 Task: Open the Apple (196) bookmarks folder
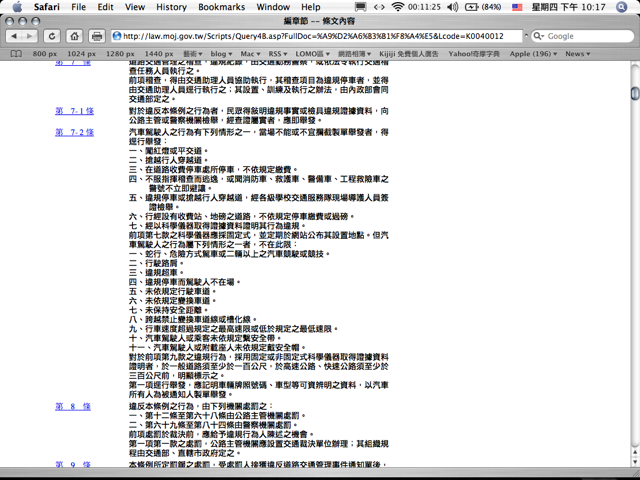[533, 54]
